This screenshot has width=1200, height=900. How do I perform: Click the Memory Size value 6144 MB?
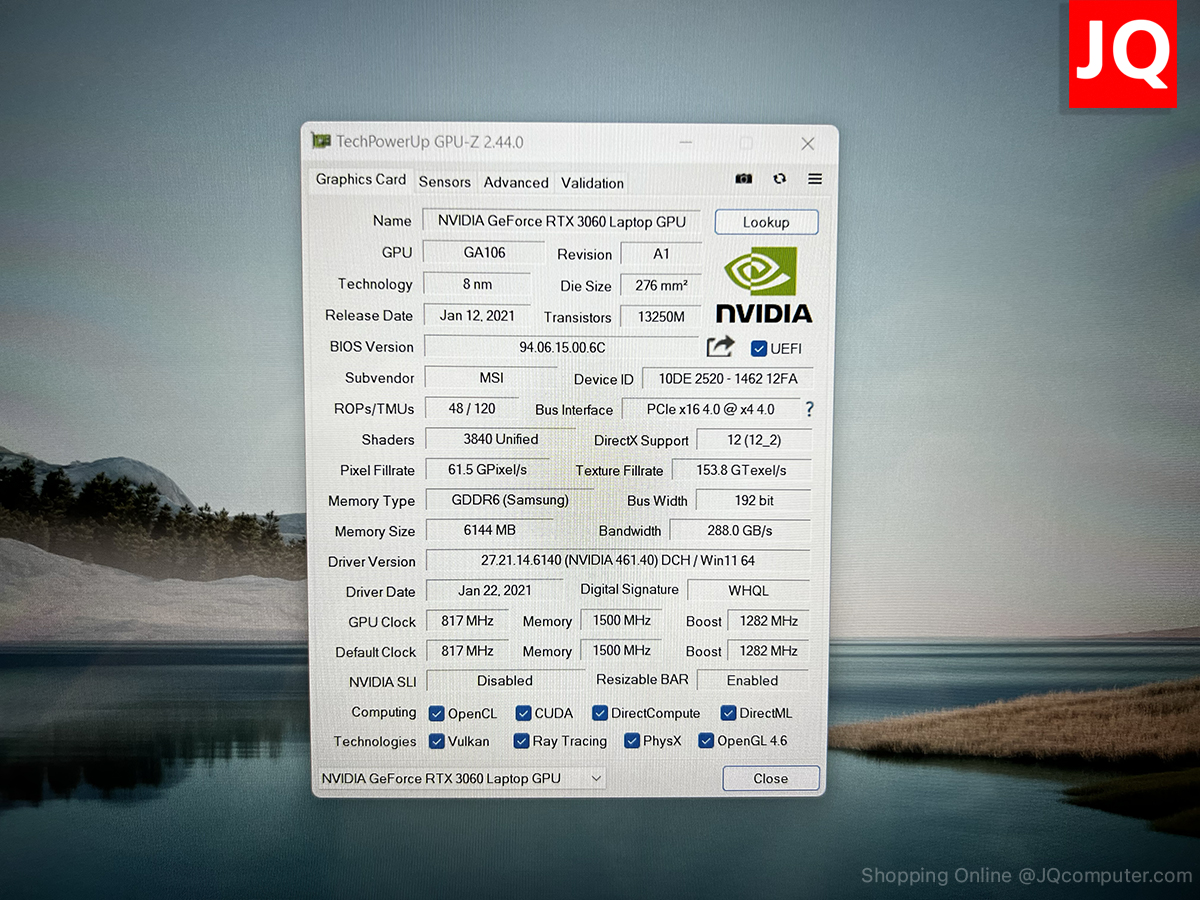(489, 530)
